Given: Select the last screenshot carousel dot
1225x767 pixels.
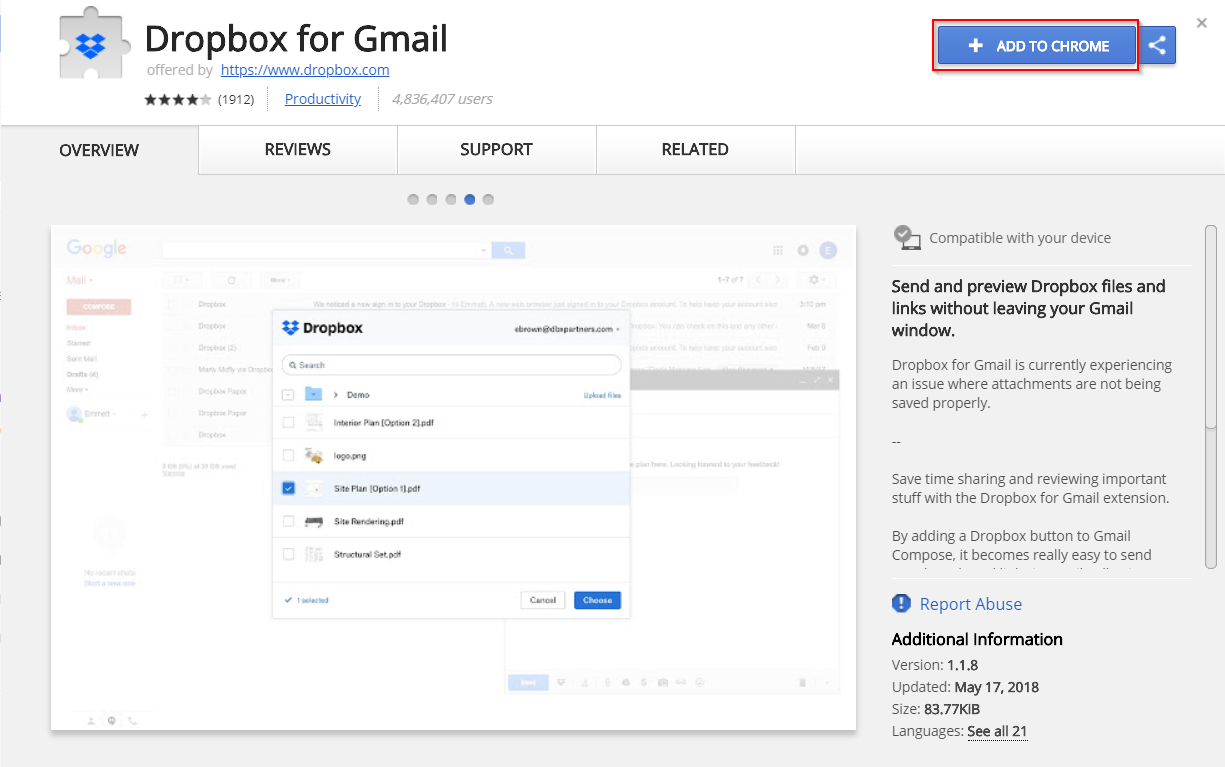Looking at the screenshot, I should pyautogui.click(x=488, y=200).
